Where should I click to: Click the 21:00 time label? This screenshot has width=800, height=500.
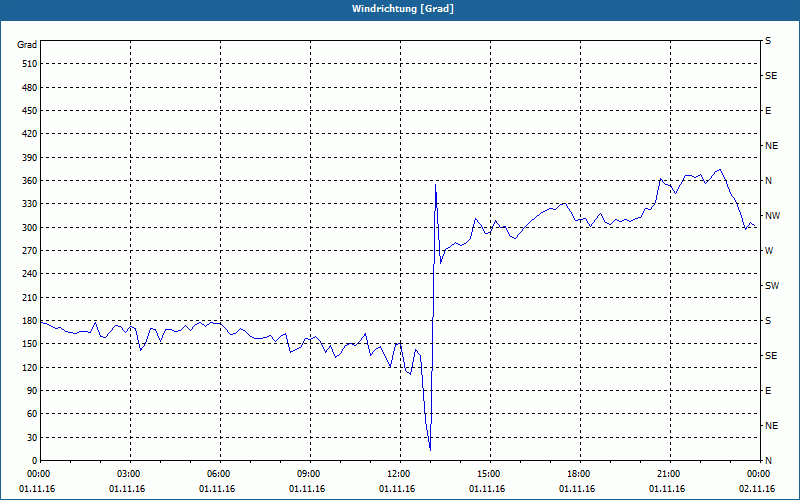click(x=670, y=474)
